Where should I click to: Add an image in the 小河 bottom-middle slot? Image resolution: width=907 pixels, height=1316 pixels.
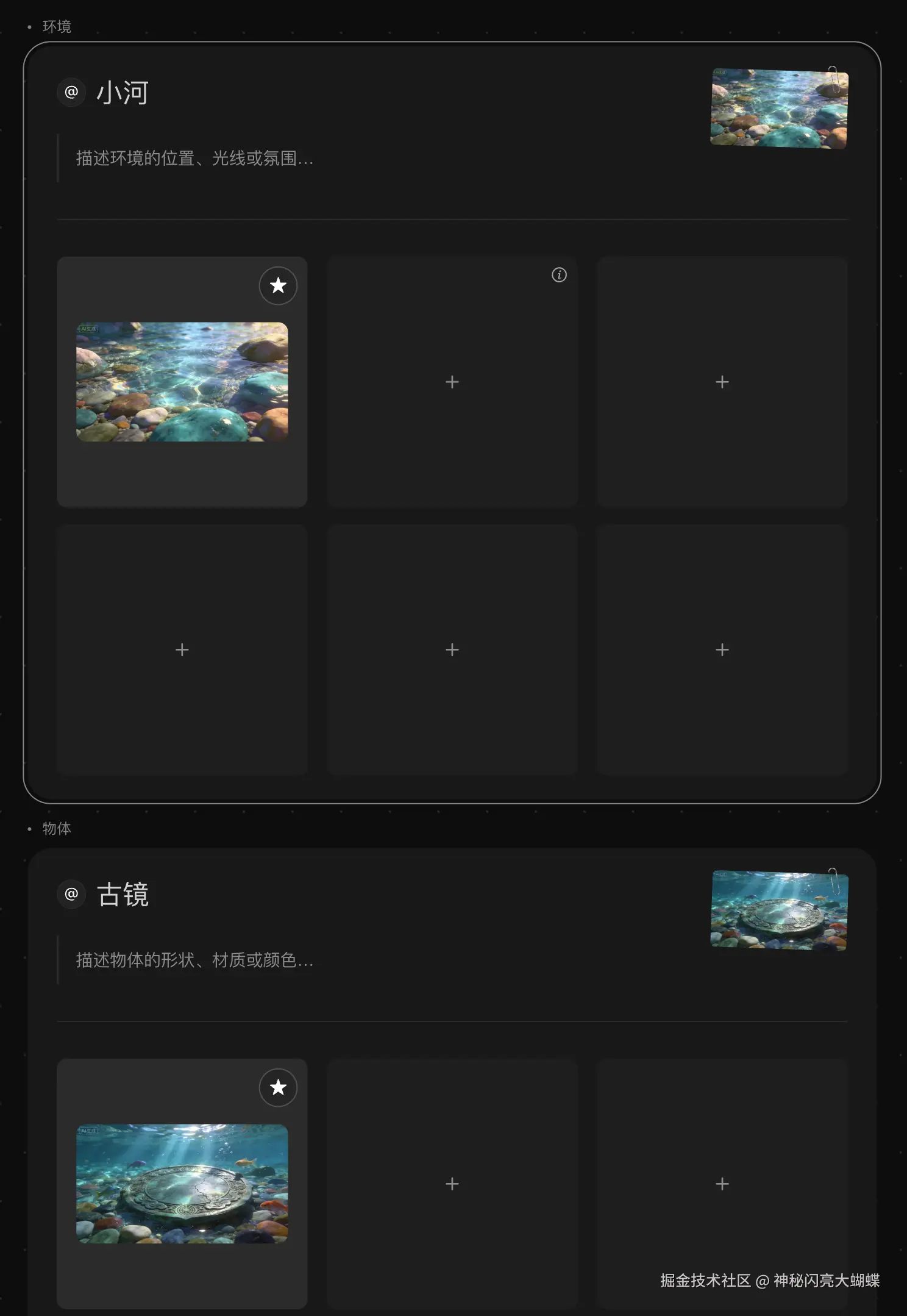tap(452, 649)
